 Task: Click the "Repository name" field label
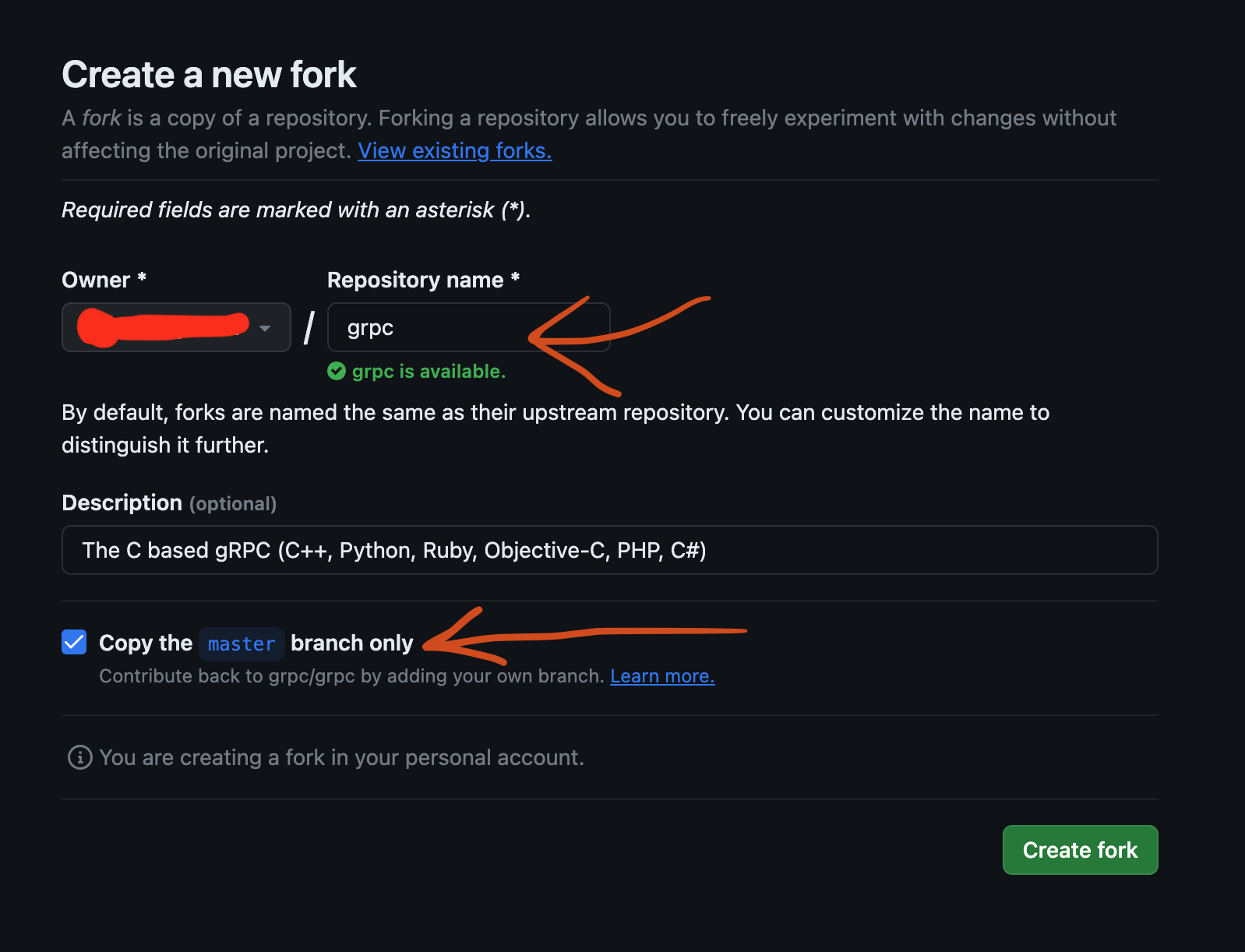(x=415, y=280)
